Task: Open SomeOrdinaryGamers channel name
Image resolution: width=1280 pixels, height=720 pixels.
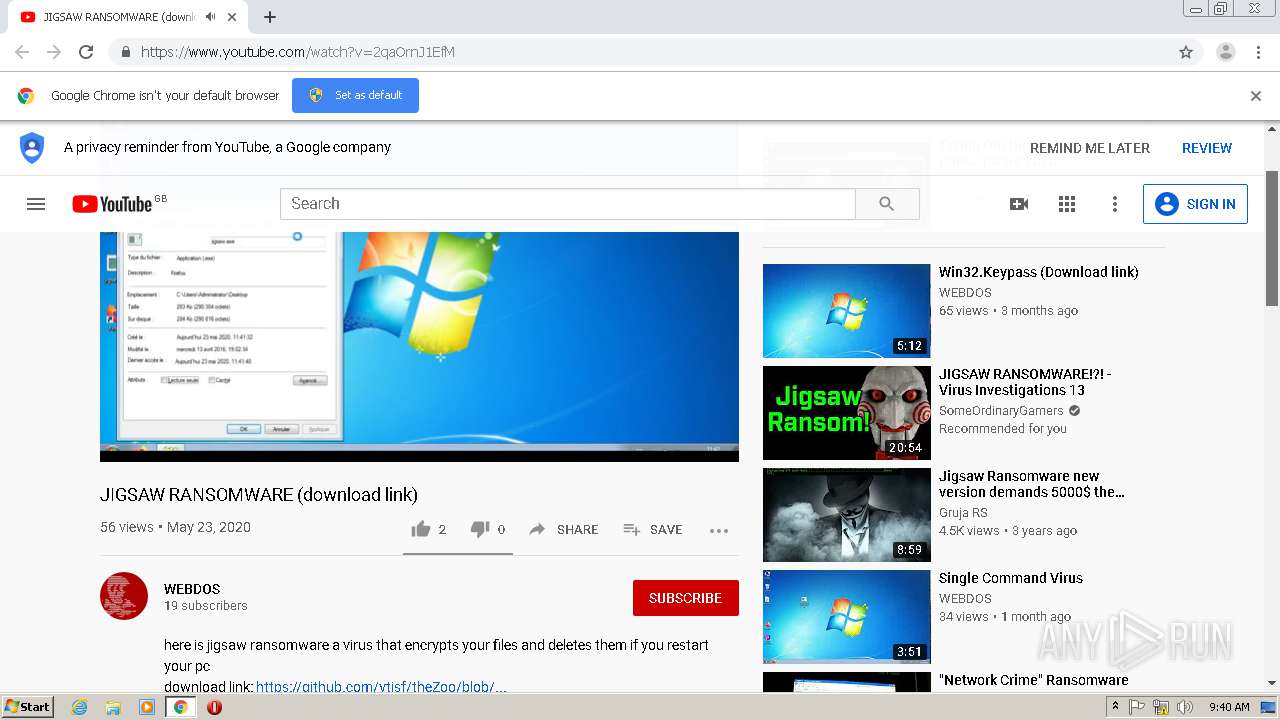Action: 1000,410
